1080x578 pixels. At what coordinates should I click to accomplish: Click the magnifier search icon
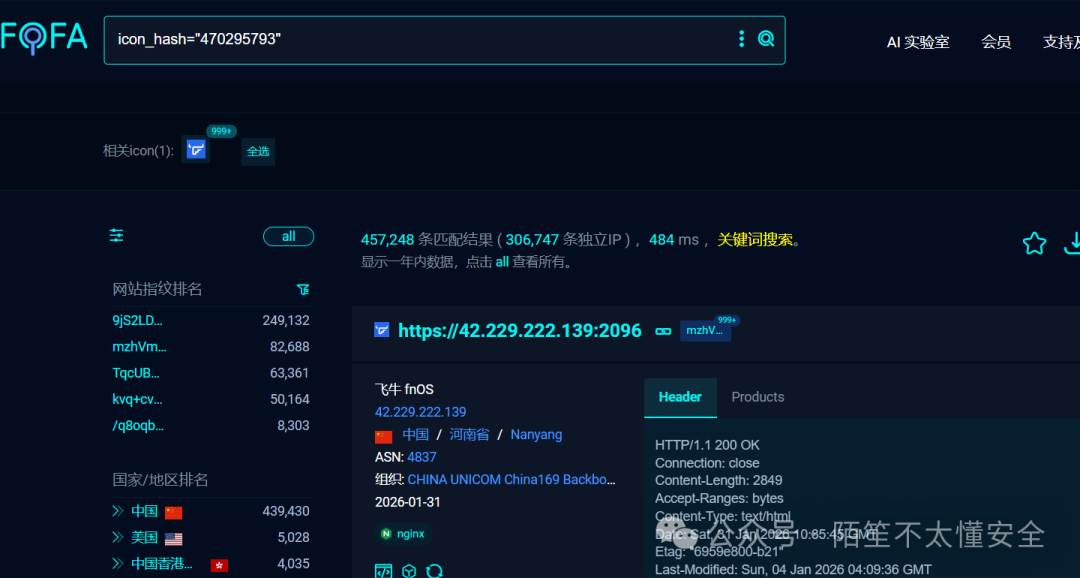[x=766, y=38]
